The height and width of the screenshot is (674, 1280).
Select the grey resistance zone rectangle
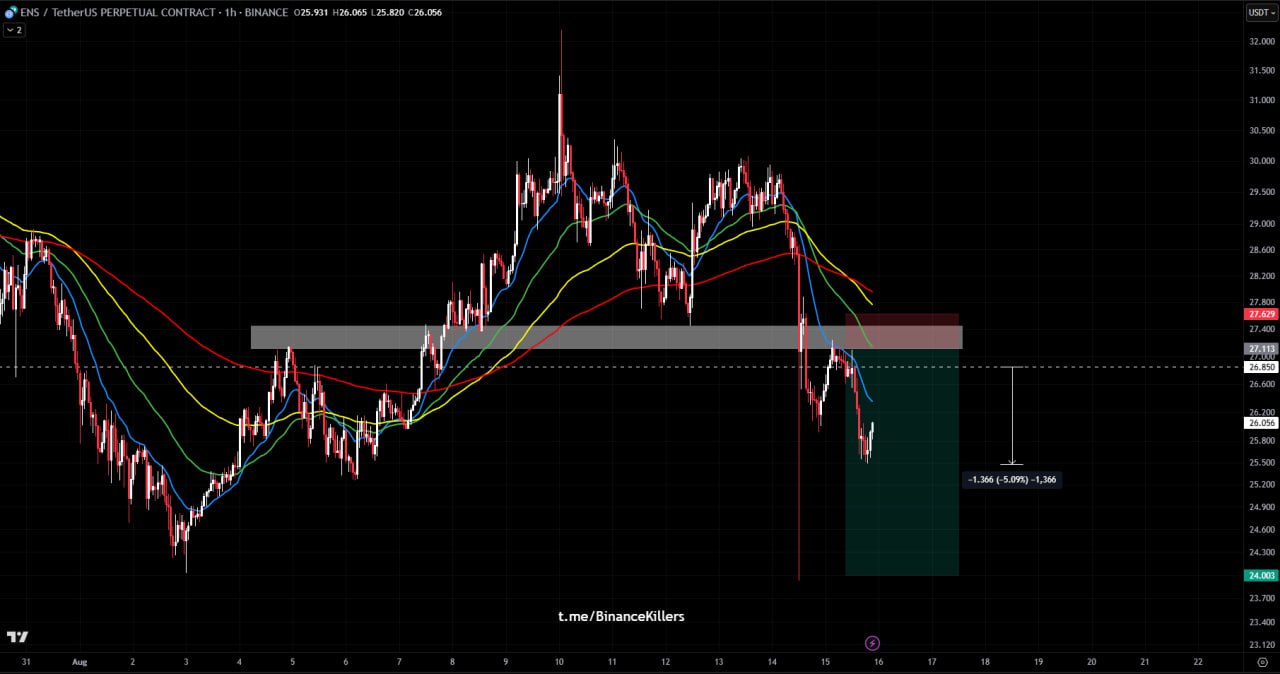[550, 337]
